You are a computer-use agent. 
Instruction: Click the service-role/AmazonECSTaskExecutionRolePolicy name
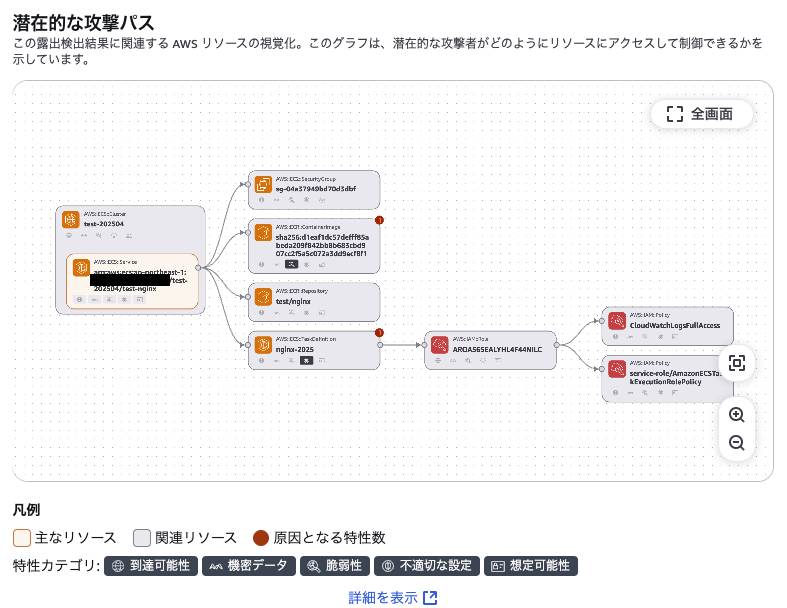675,378
